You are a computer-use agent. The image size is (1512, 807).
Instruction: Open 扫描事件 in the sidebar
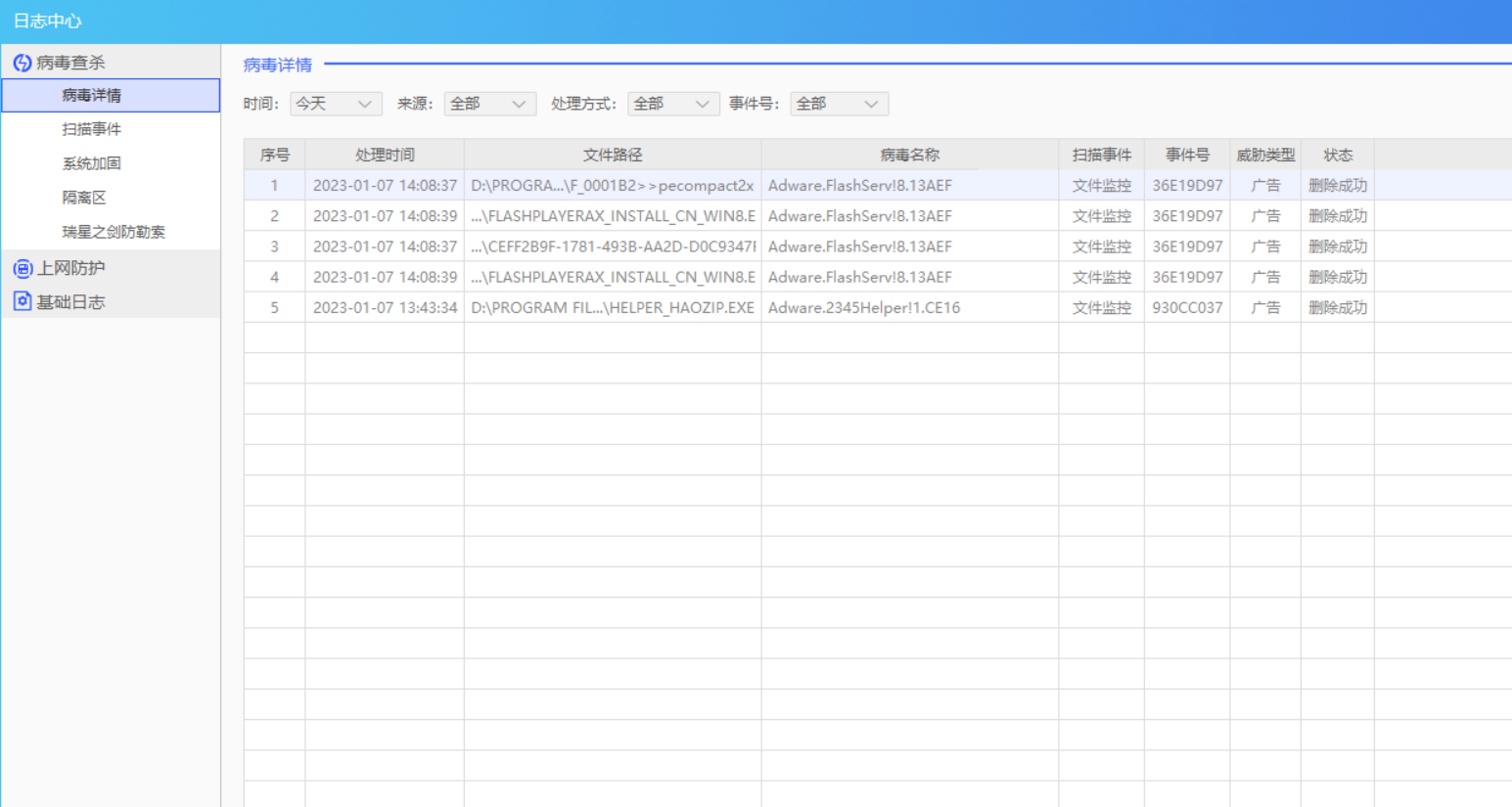coord(92,129)
